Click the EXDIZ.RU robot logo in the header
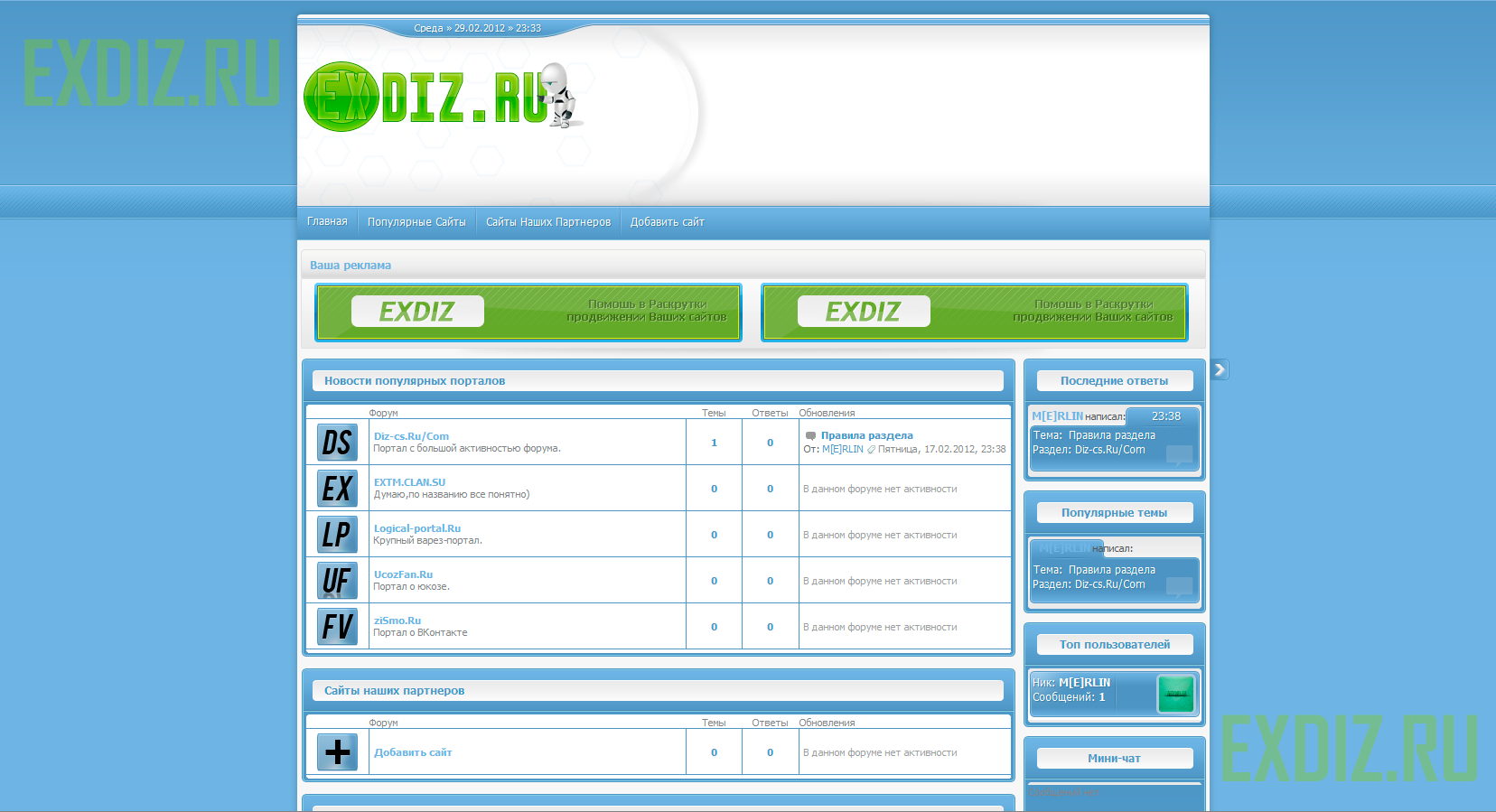This screenshot has height=812, width=1496. click(444, 95)
